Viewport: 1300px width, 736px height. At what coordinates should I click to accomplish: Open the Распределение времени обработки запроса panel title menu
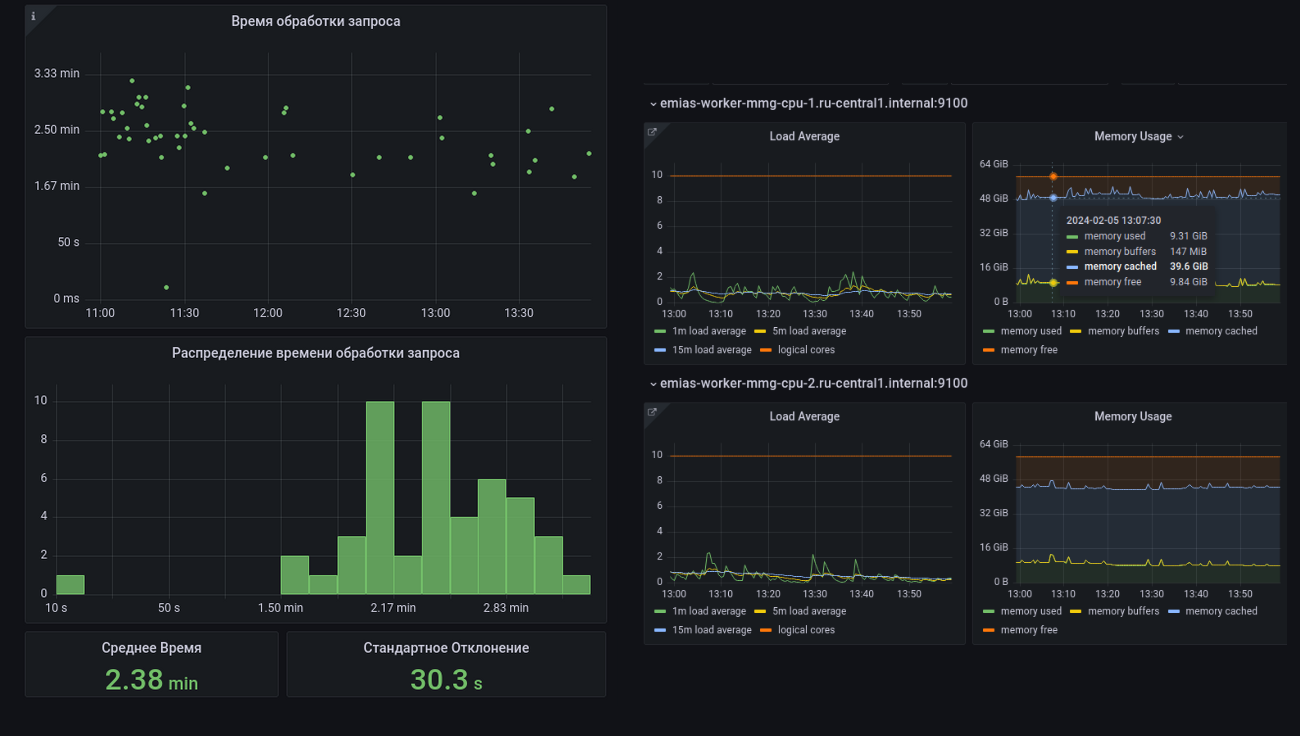315,353
